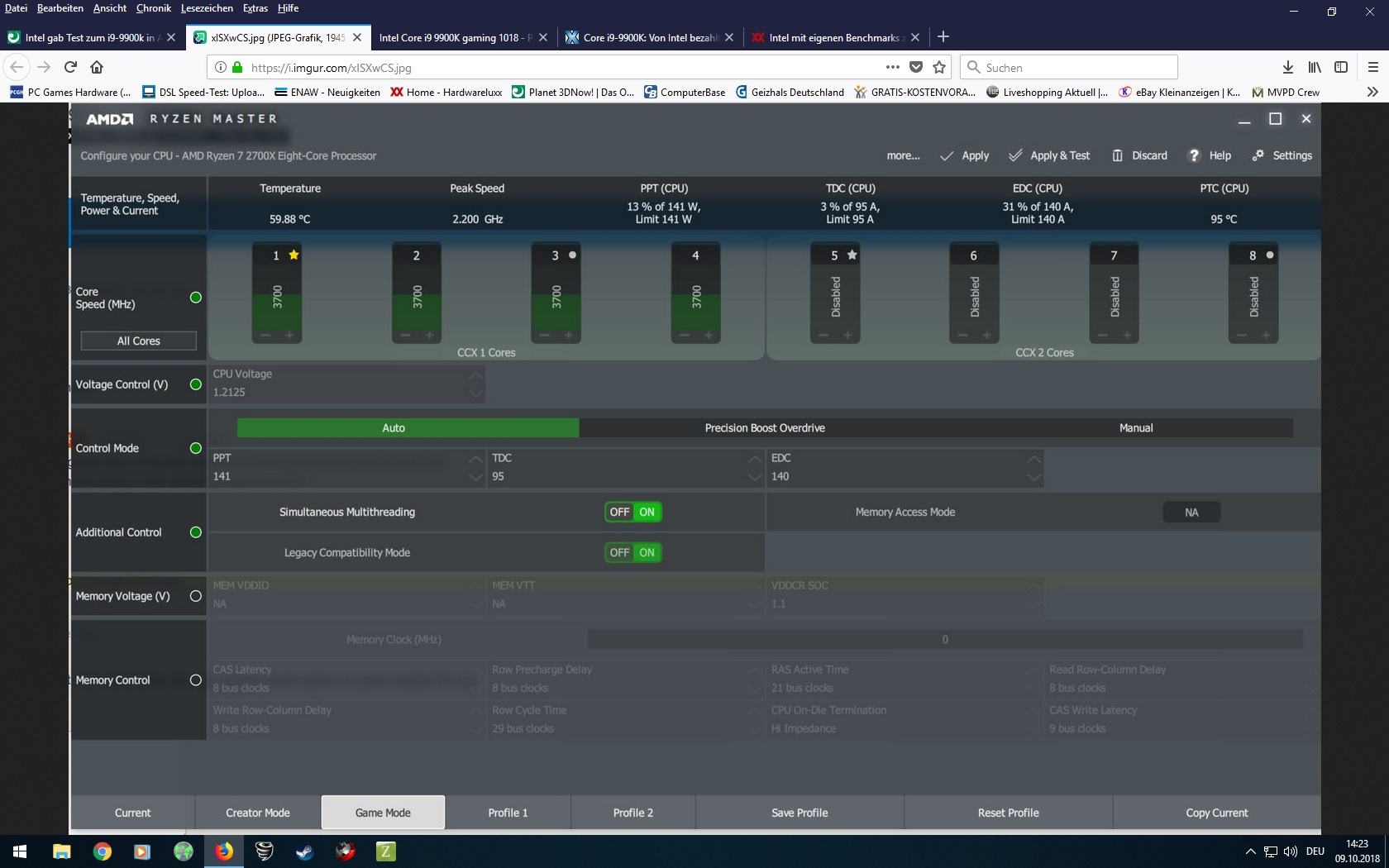Toggle the Firefox sidebar

pyautogui.click(x=1341, y=67)
